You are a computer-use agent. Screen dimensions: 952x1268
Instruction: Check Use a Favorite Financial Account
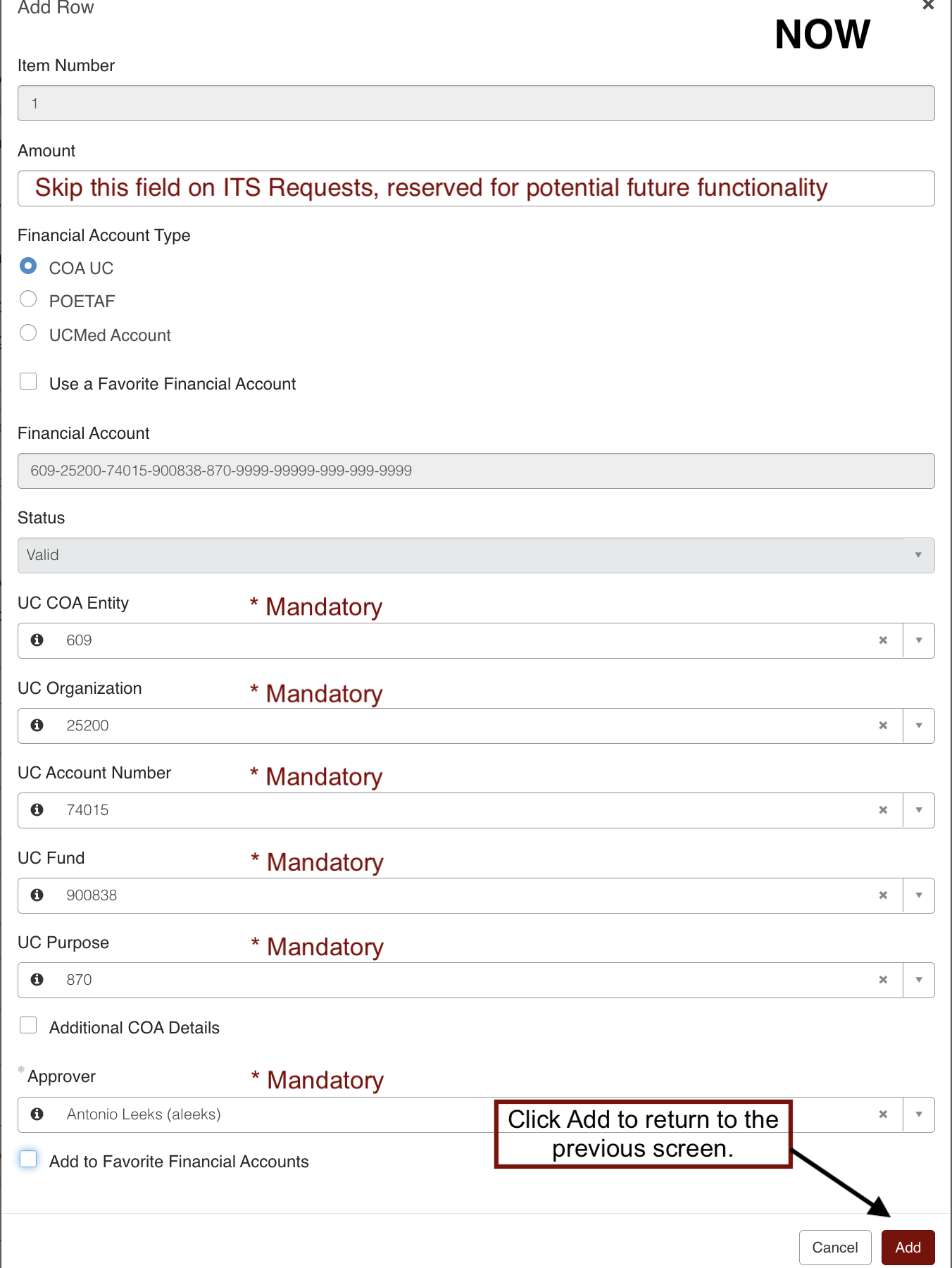[x=28, y=381]
